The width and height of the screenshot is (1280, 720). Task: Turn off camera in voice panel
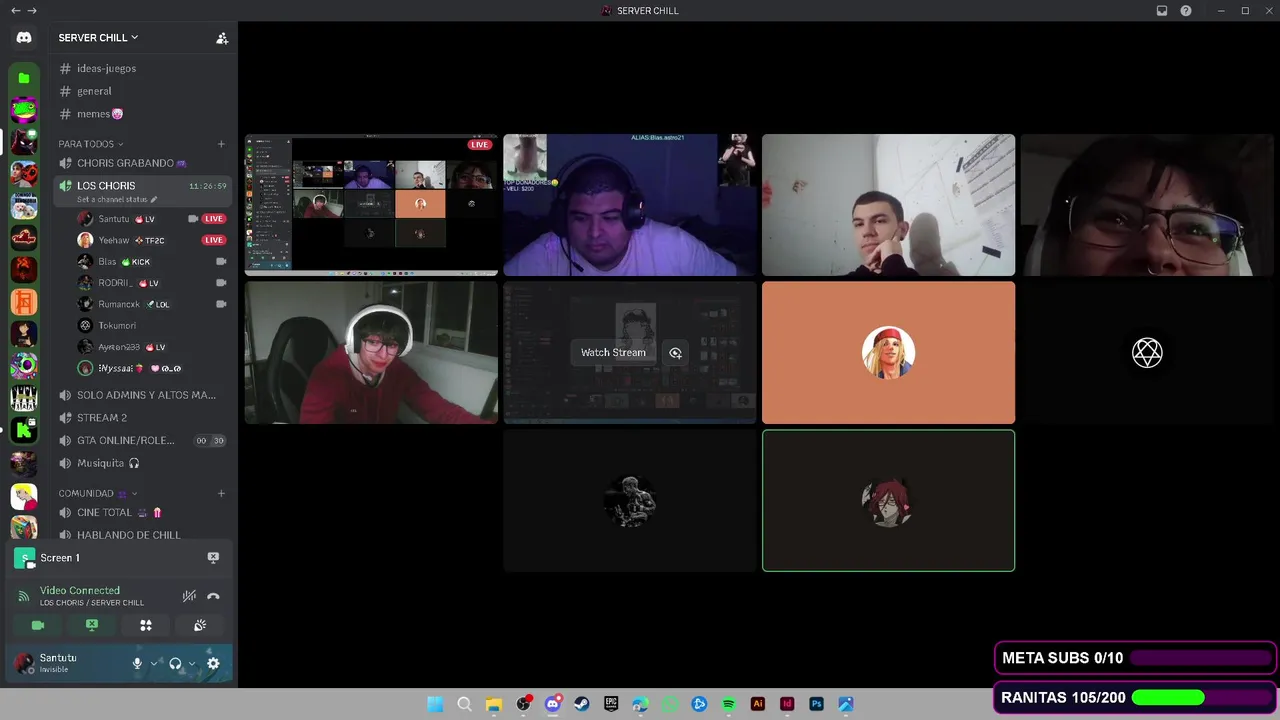(x=38, y=625)
